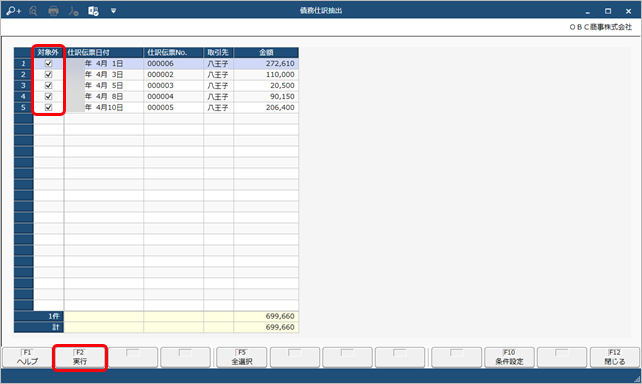Click the 仕訳伝票No. column header

coord(173,52)
